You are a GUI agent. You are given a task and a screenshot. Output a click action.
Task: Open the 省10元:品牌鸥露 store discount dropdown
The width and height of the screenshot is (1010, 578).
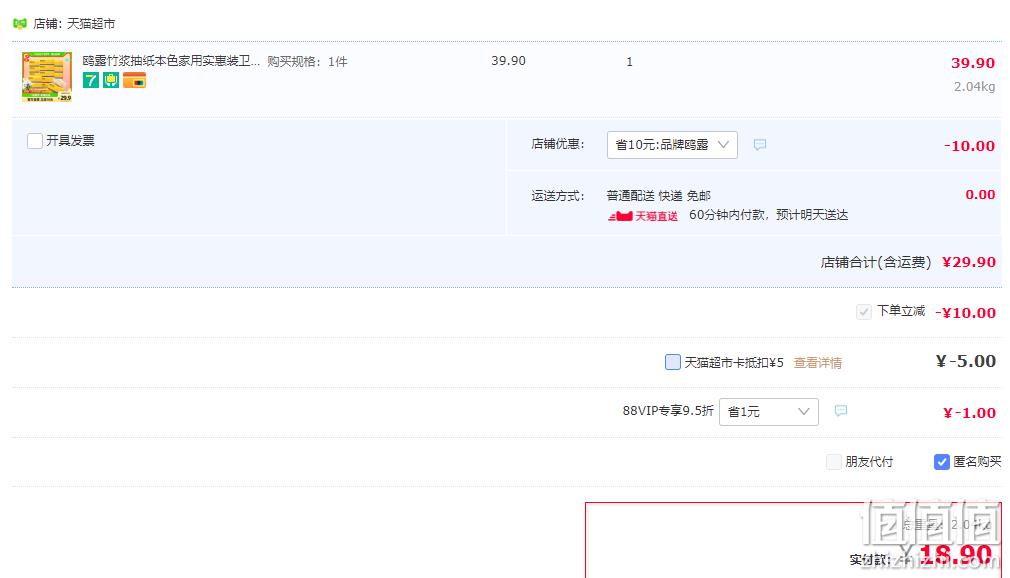[x=672, y=145]
